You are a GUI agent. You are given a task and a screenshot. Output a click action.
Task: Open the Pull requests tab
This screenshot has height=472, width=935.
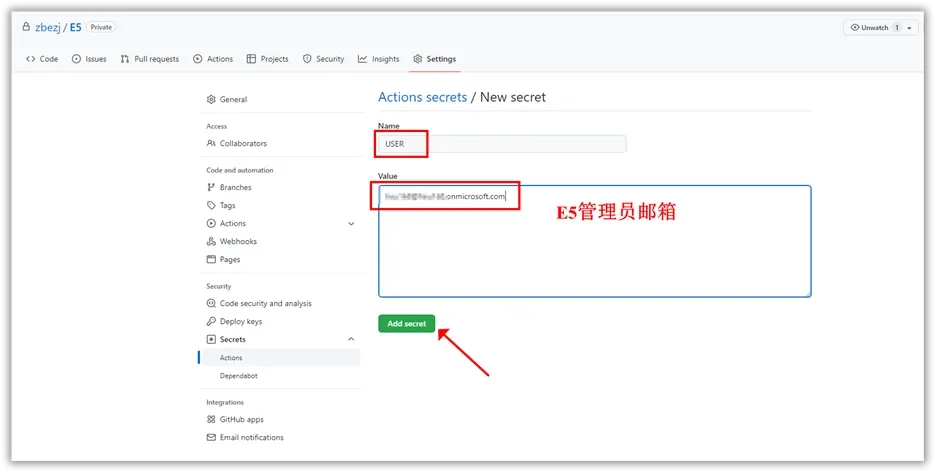coord(149,59)
